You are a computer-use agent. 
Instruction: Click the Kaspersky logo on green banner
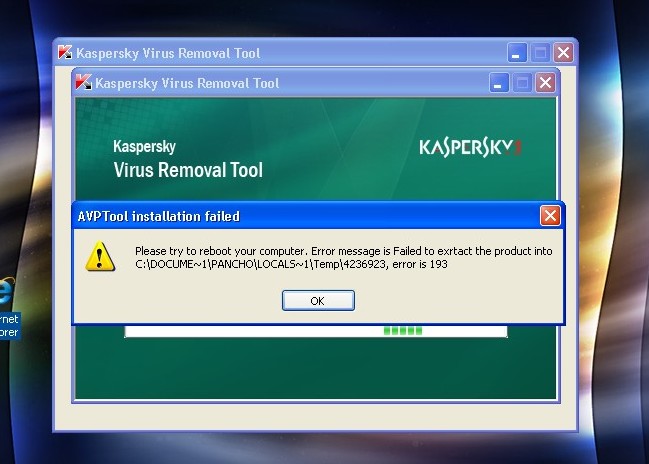(x=471, y=148)
